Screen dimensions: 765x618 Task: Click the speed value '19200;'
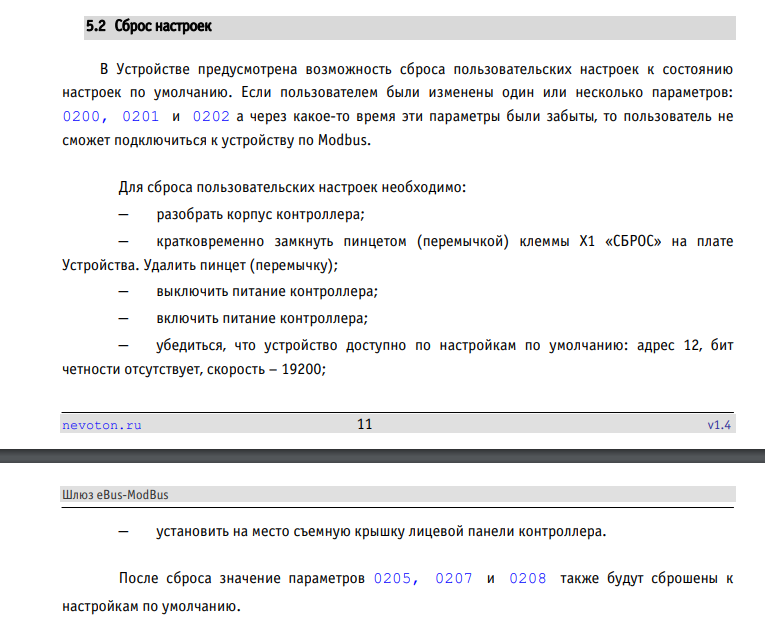click(x=303, y=369)
